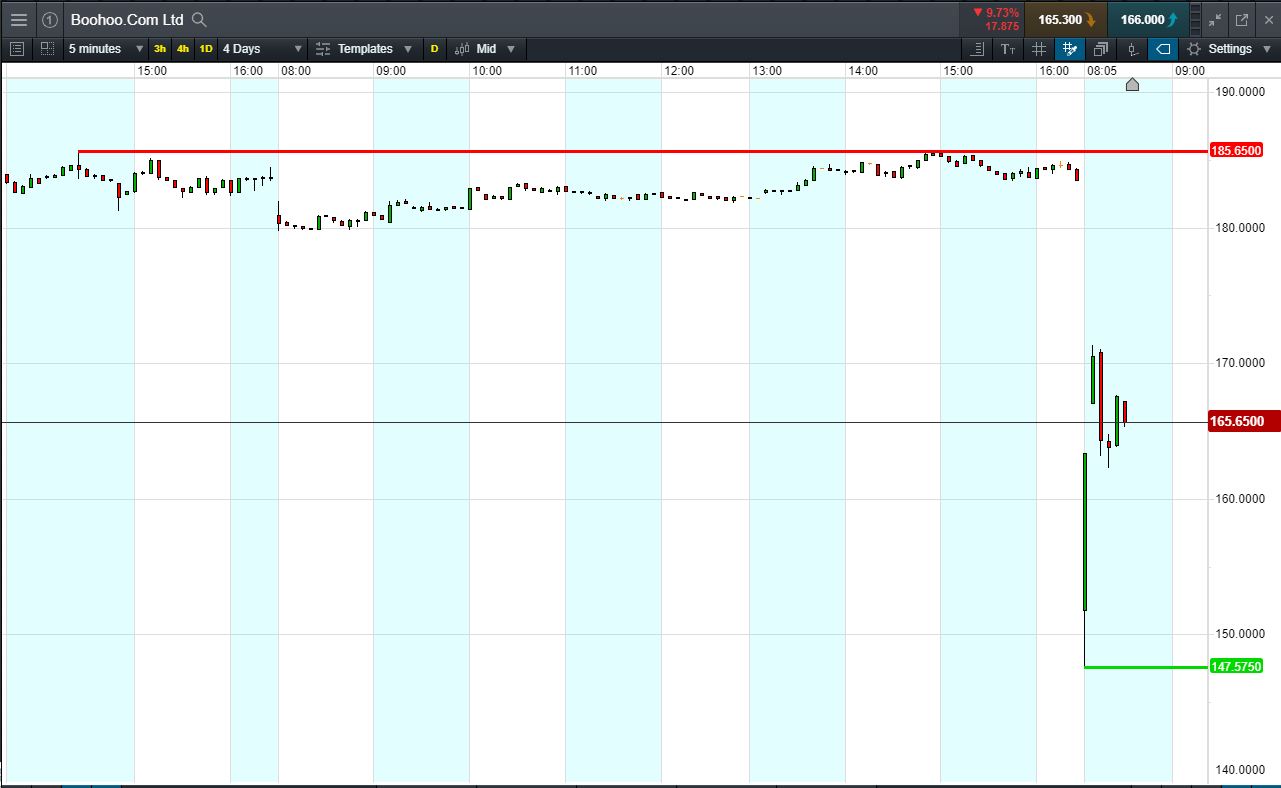Click the yellow D default button
Screen dimensions: 1281x788
[434, 48]
